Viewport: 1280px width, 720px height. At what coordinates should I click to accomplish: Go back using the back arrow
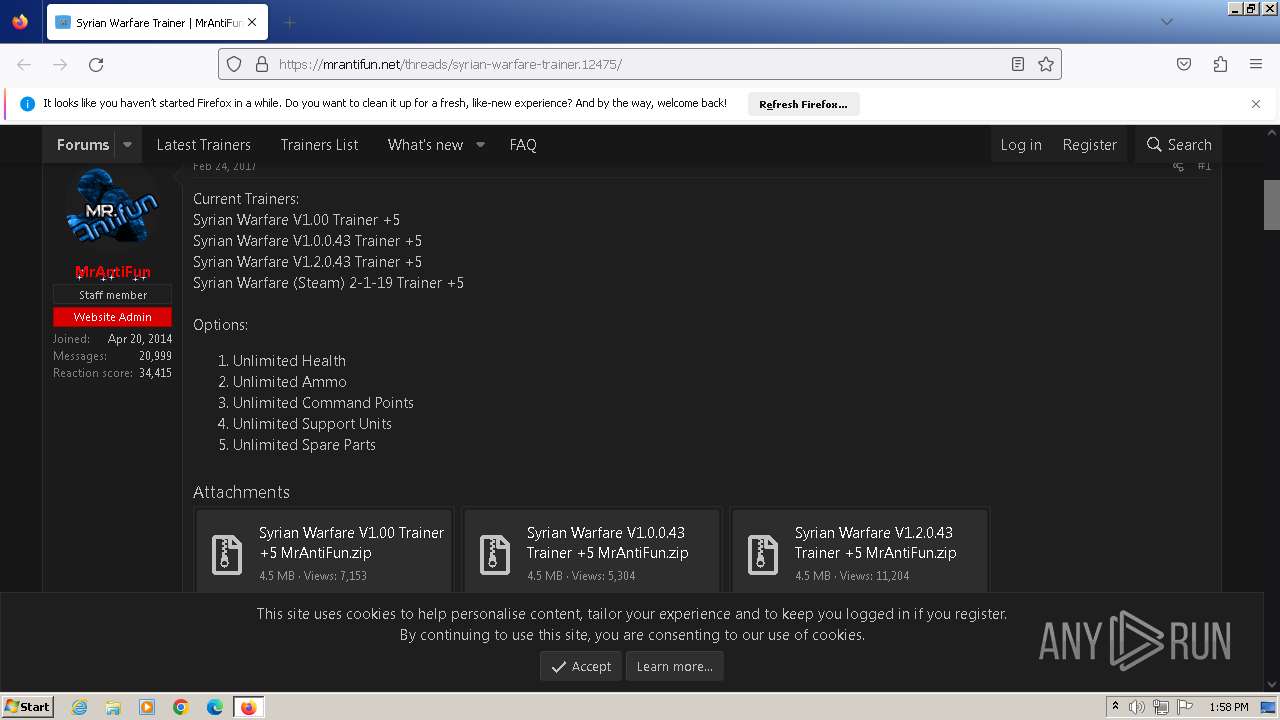24,64
